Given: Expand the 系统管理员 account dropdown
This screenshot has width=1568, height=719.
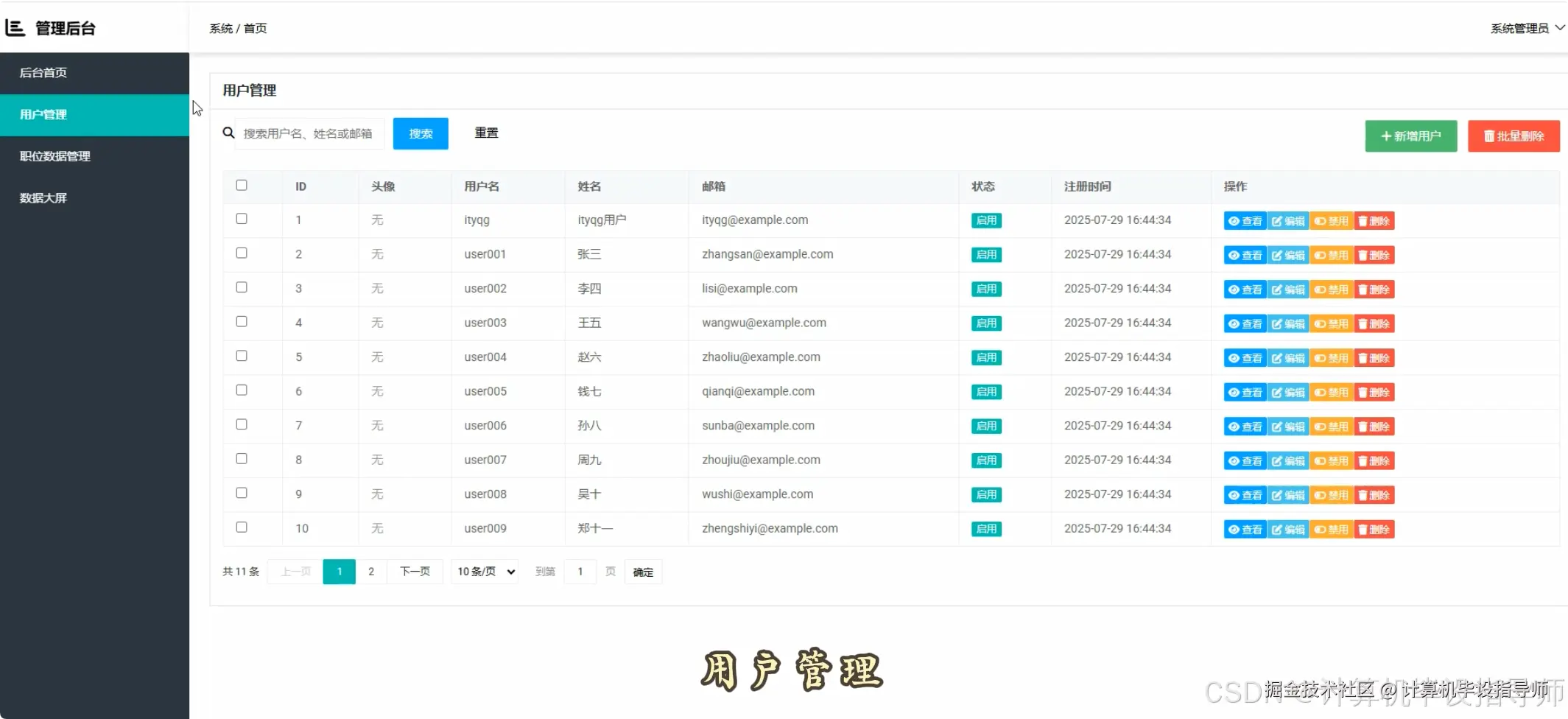Looking at the screenshot, I should 1526,27.
